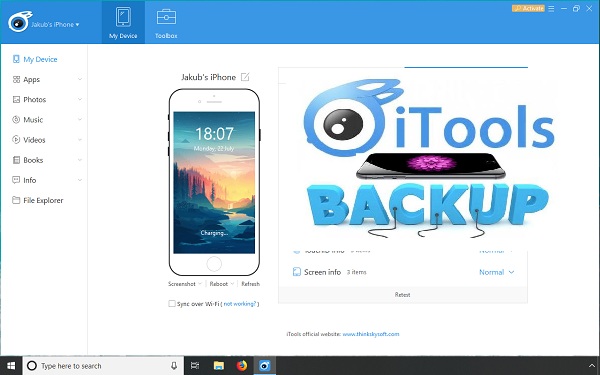600x375 pixels.
Task: Click the Info sidebar icon
Action: click(16, 180)
